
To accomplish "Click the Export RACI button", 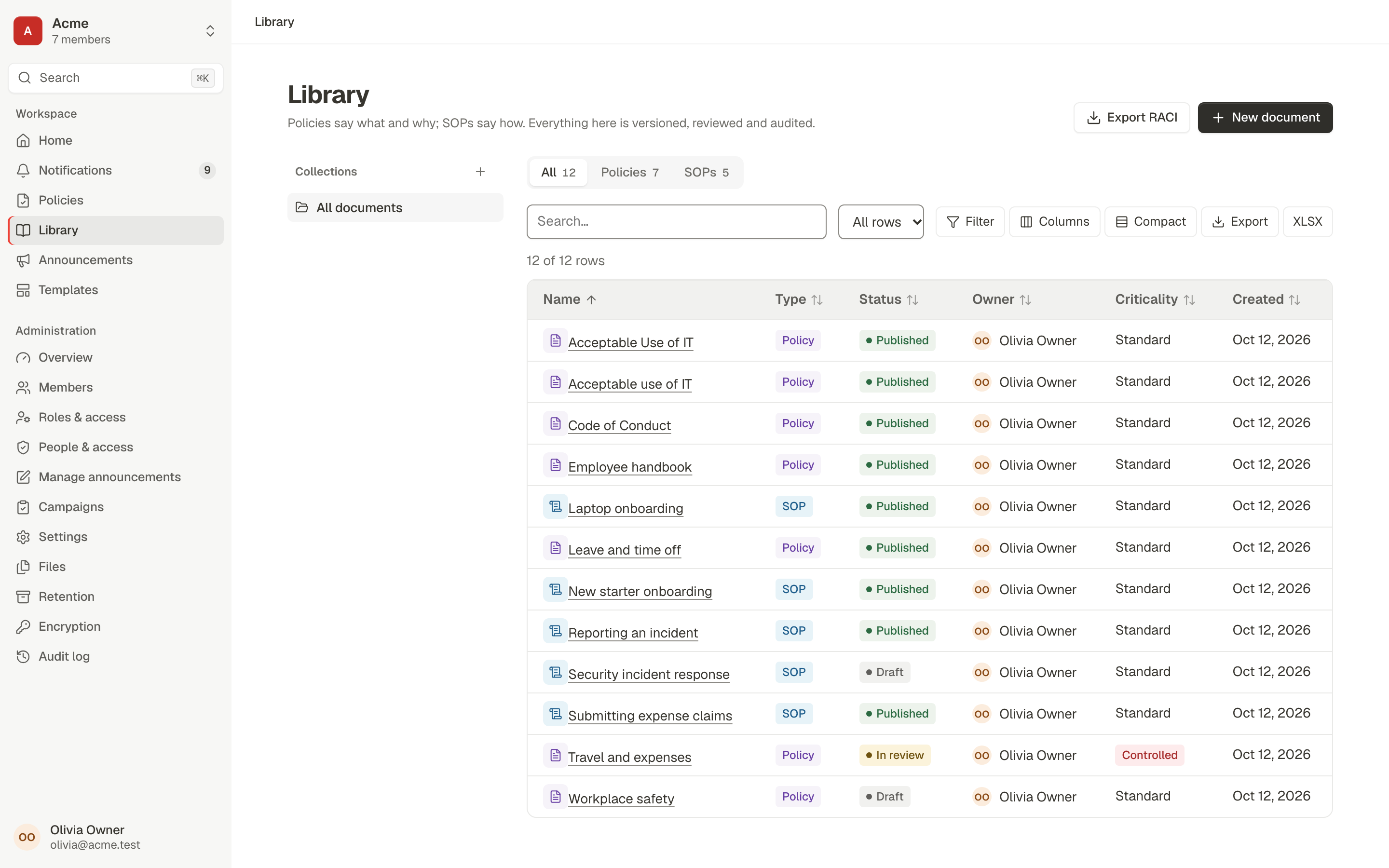I will pos(1131,118).
